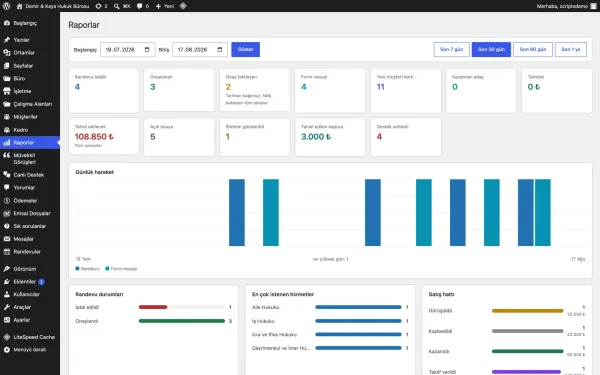The height and width of the screenshot is (375, 600).
Task: Select the Son 7 gün range
Action: click(x=452, y=49)
